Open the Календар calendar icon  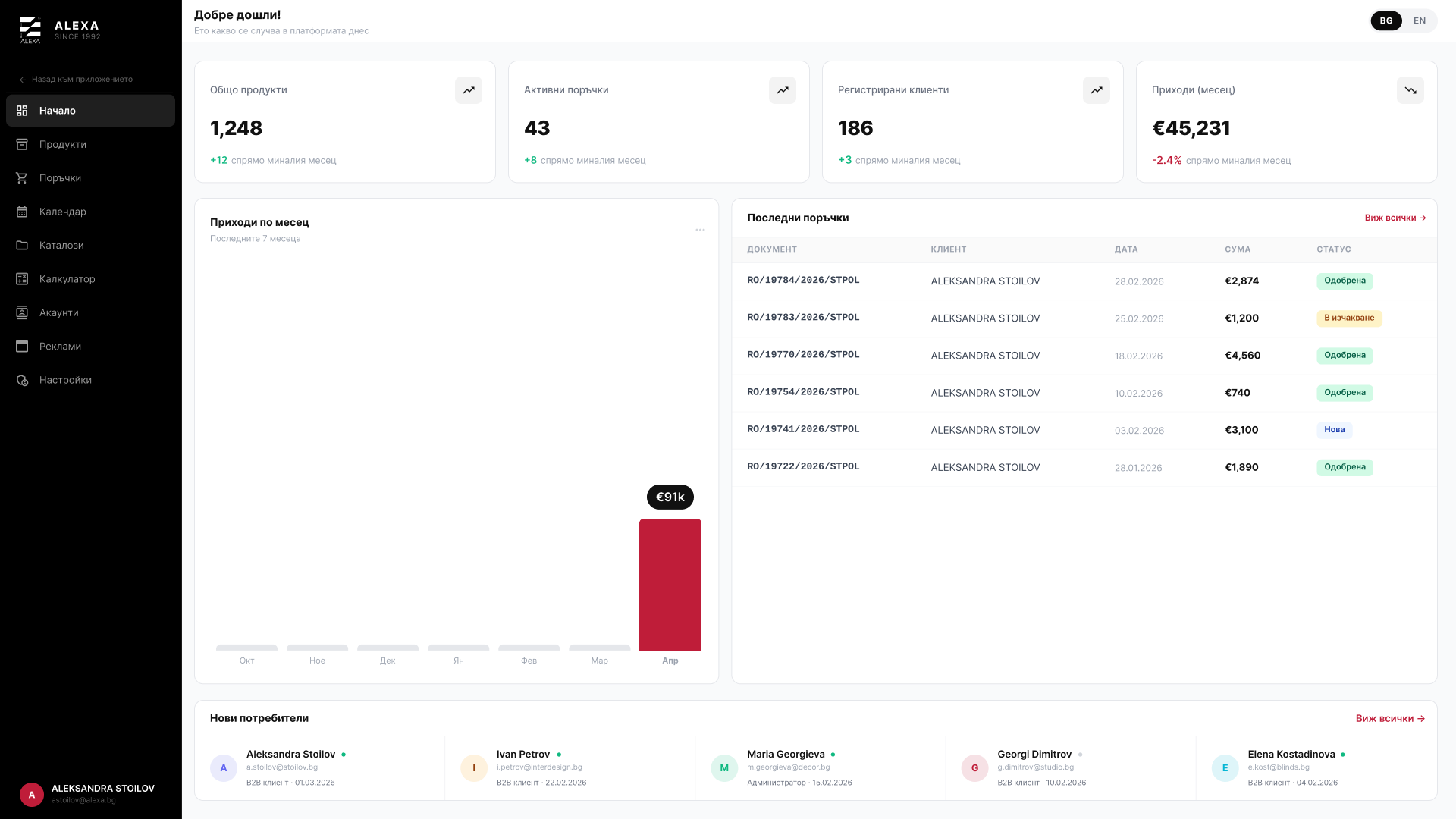22,212
